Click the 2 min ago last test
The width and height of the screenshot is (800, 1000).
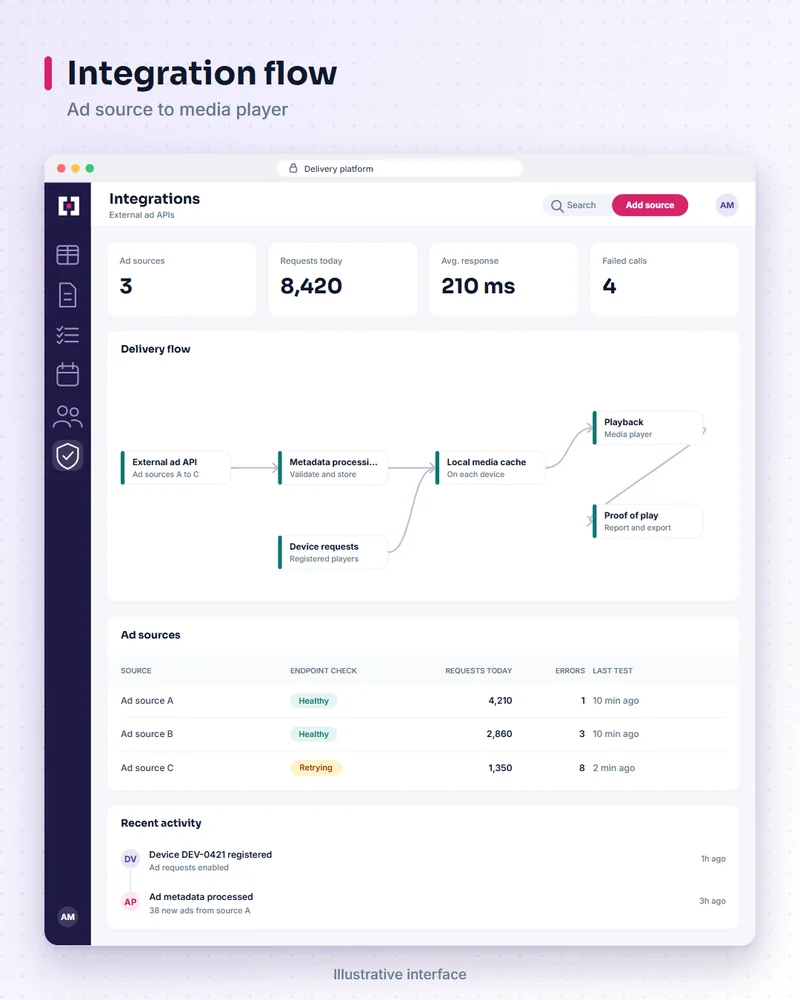[x=614, y=768]
